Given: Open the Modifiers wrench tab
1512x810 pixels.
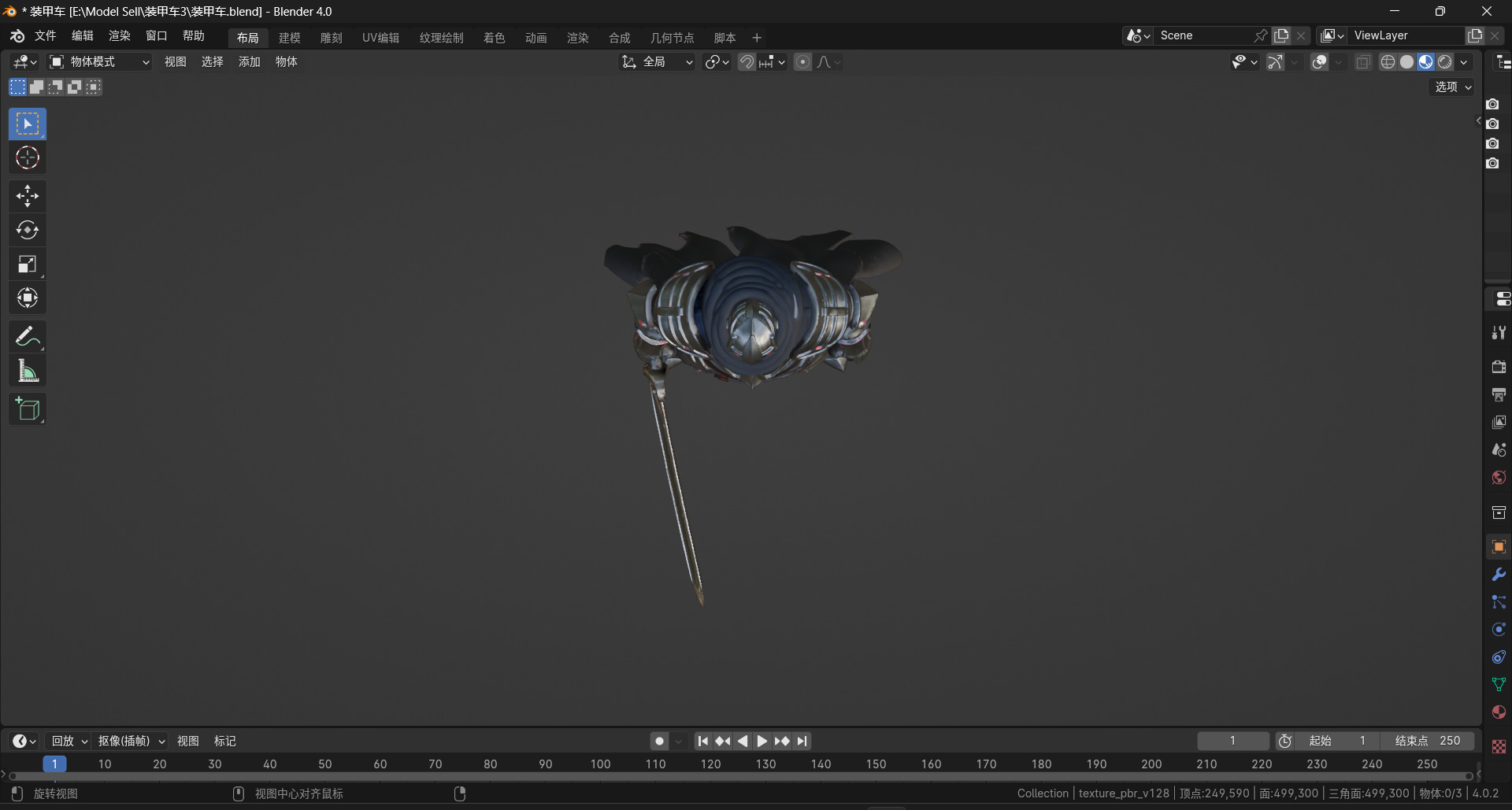Looking at the screenshot, I should tap(1499, 575).
